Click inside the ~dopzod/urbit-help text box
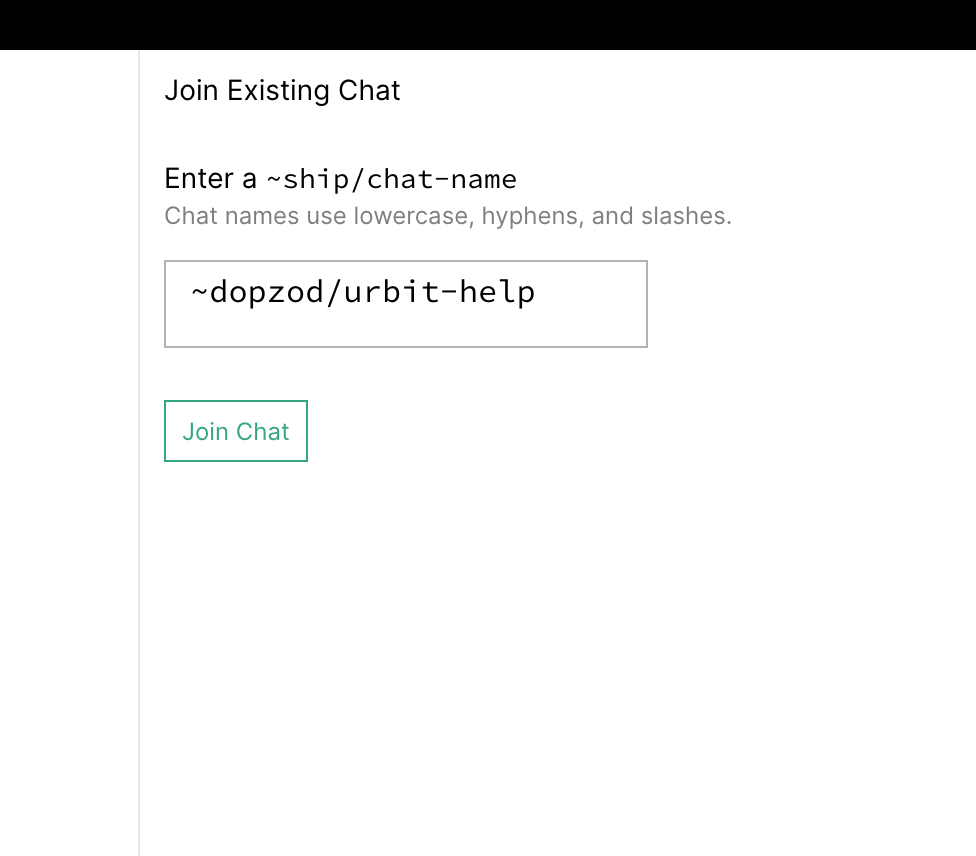The height and width of the screenshot is (856, 976). [405, 304]
